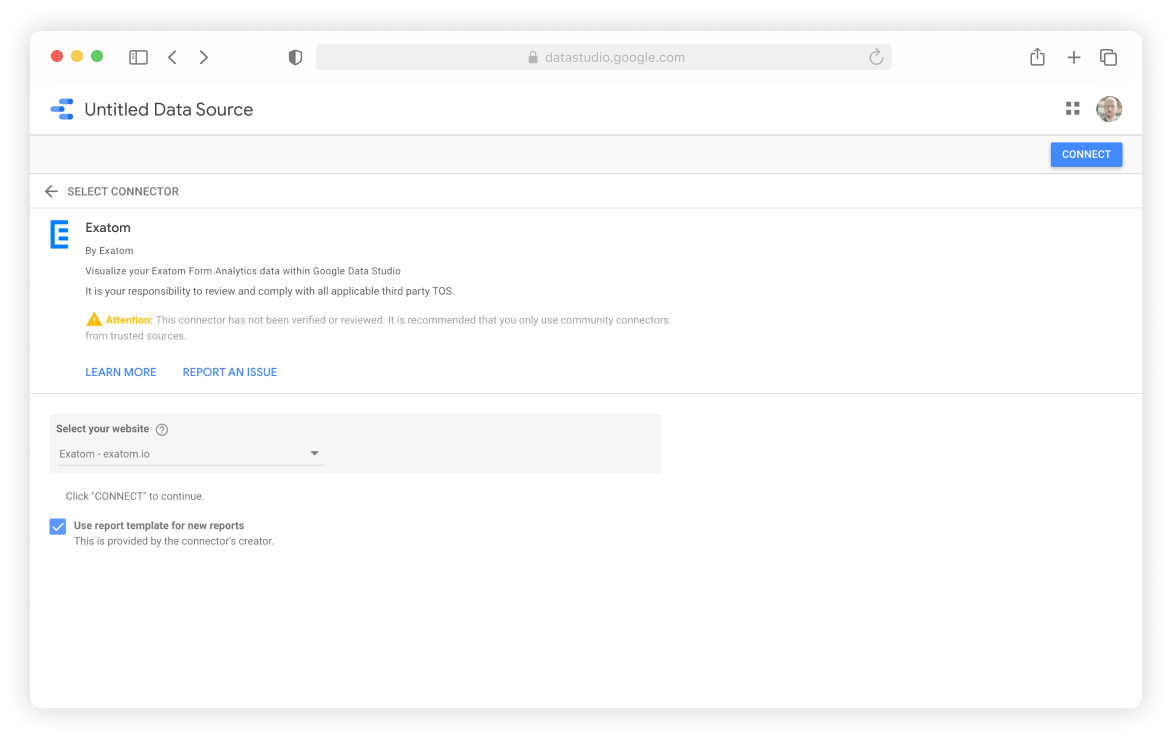This screenshot has height=738, width=1172.
Task: Toggle the Safari sidebar icon
Action: click(x=138, y=58)
